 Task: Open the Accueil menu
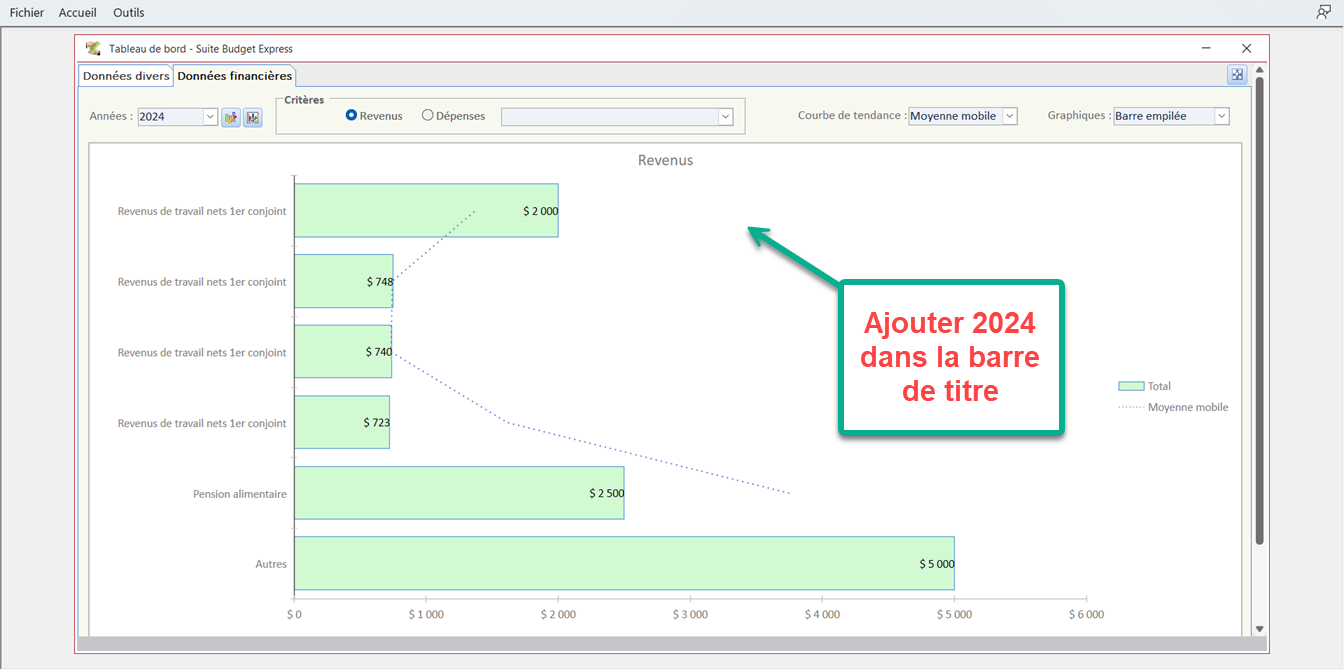tap(78, 13)
